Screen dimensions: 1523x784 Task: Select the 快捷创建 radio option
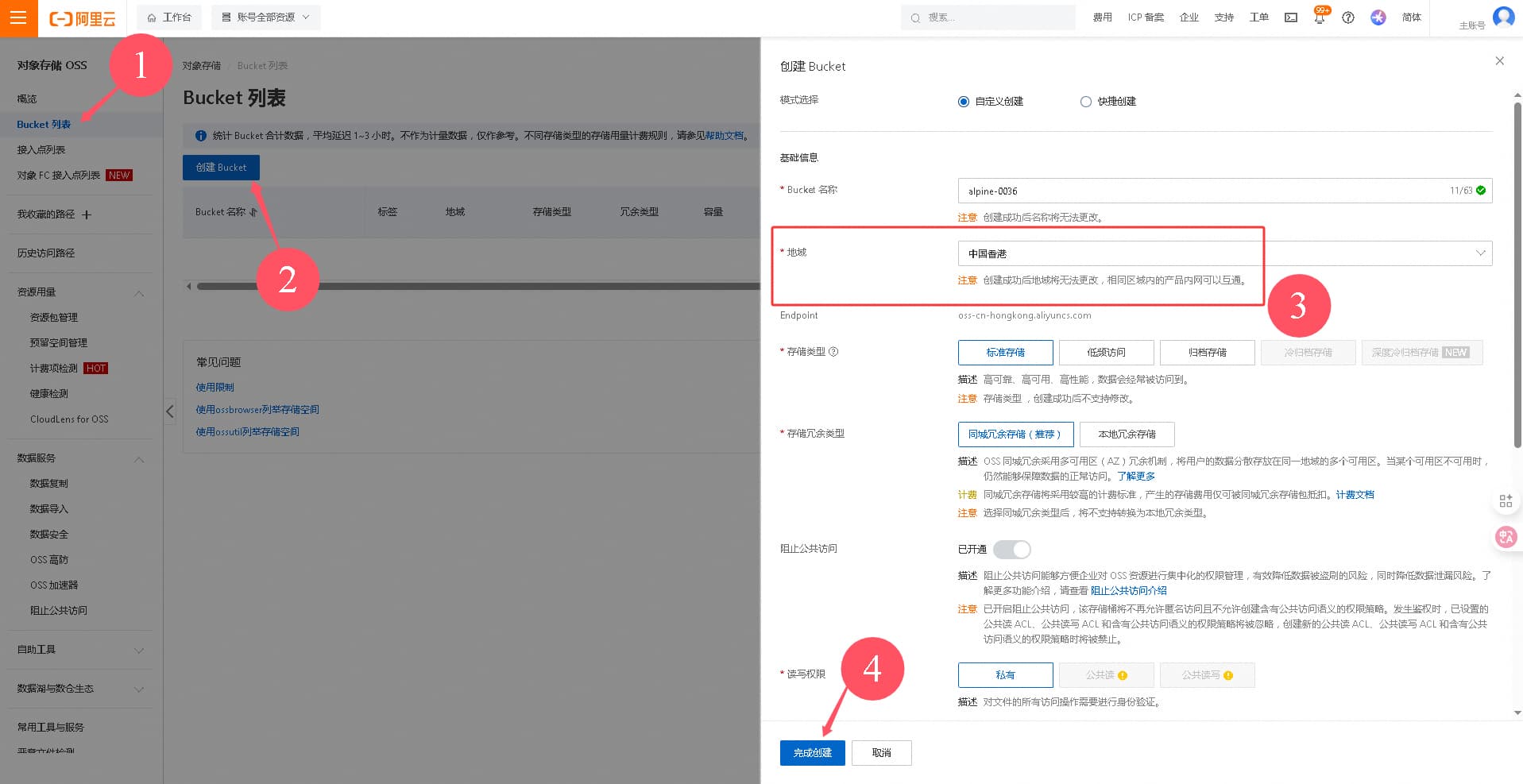coord(1086,102)
